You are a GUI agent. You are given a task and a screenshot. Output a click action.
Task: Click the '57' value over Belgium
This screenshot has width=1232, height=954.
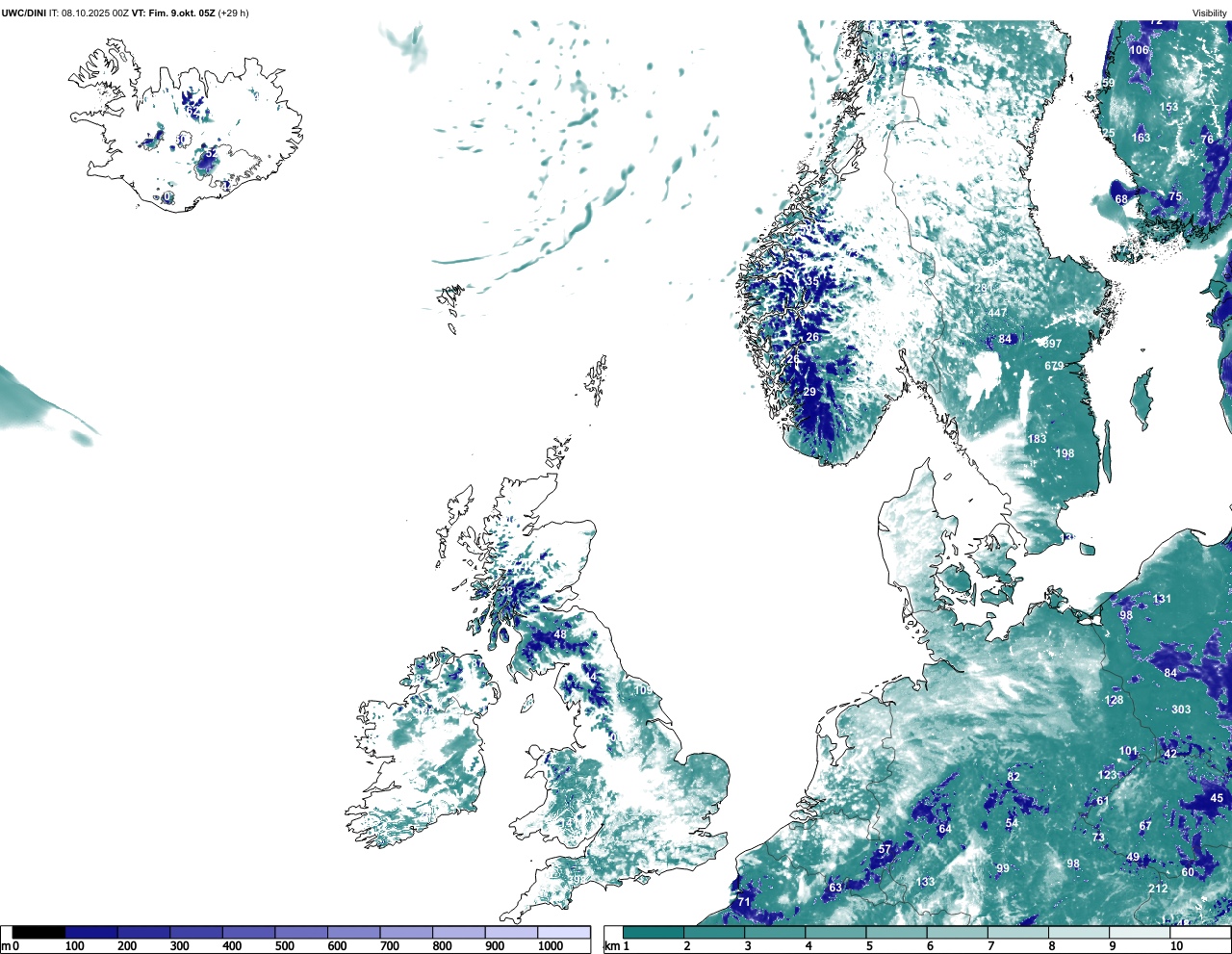pos(885,850)
